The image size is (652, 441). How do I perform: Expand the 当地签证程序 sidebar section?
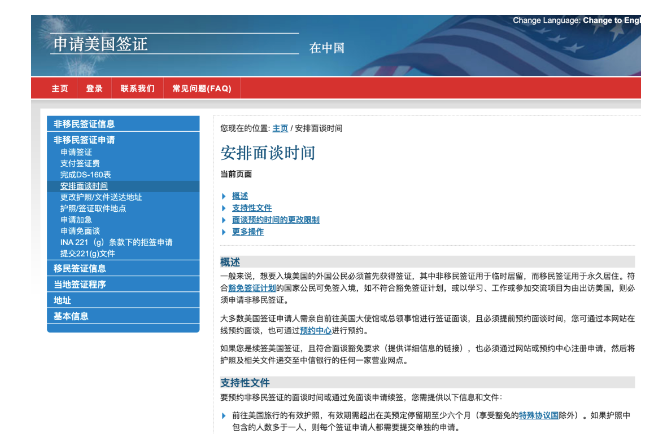(80, 284)
